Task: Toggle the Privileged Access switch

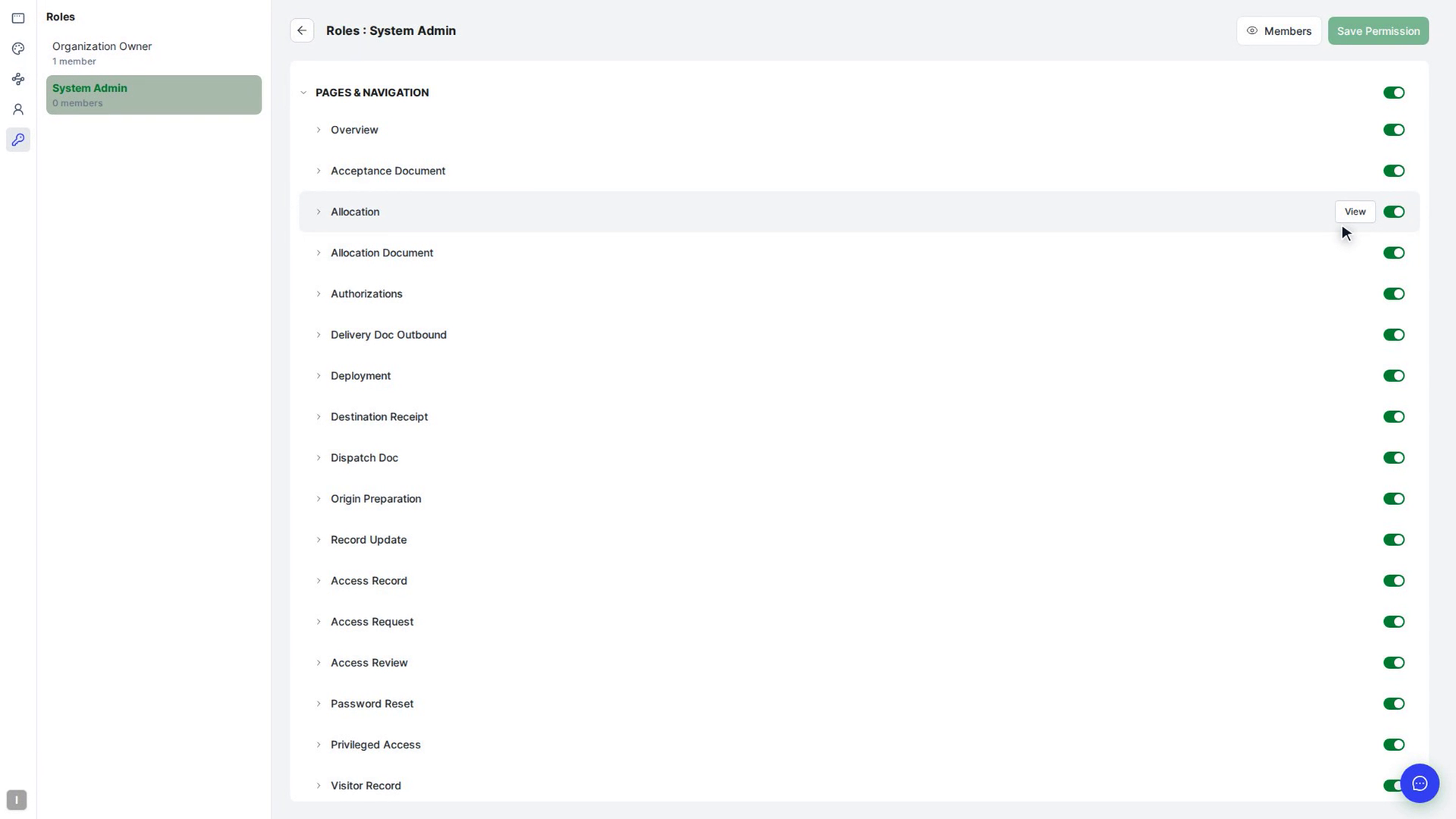Action: [1394, 744]
